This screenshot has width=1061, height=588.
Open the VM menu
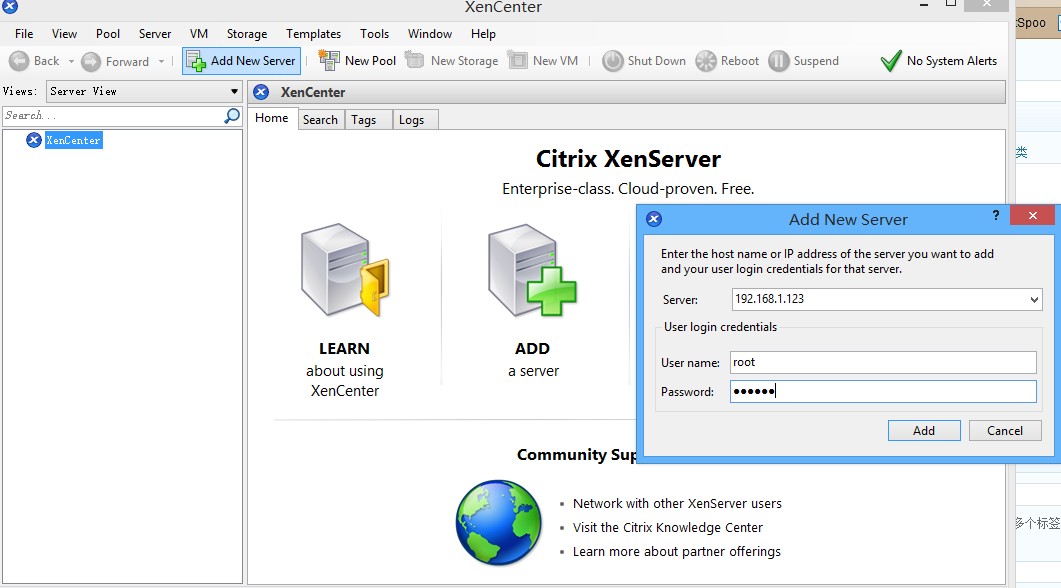click(x=199, y=34)
